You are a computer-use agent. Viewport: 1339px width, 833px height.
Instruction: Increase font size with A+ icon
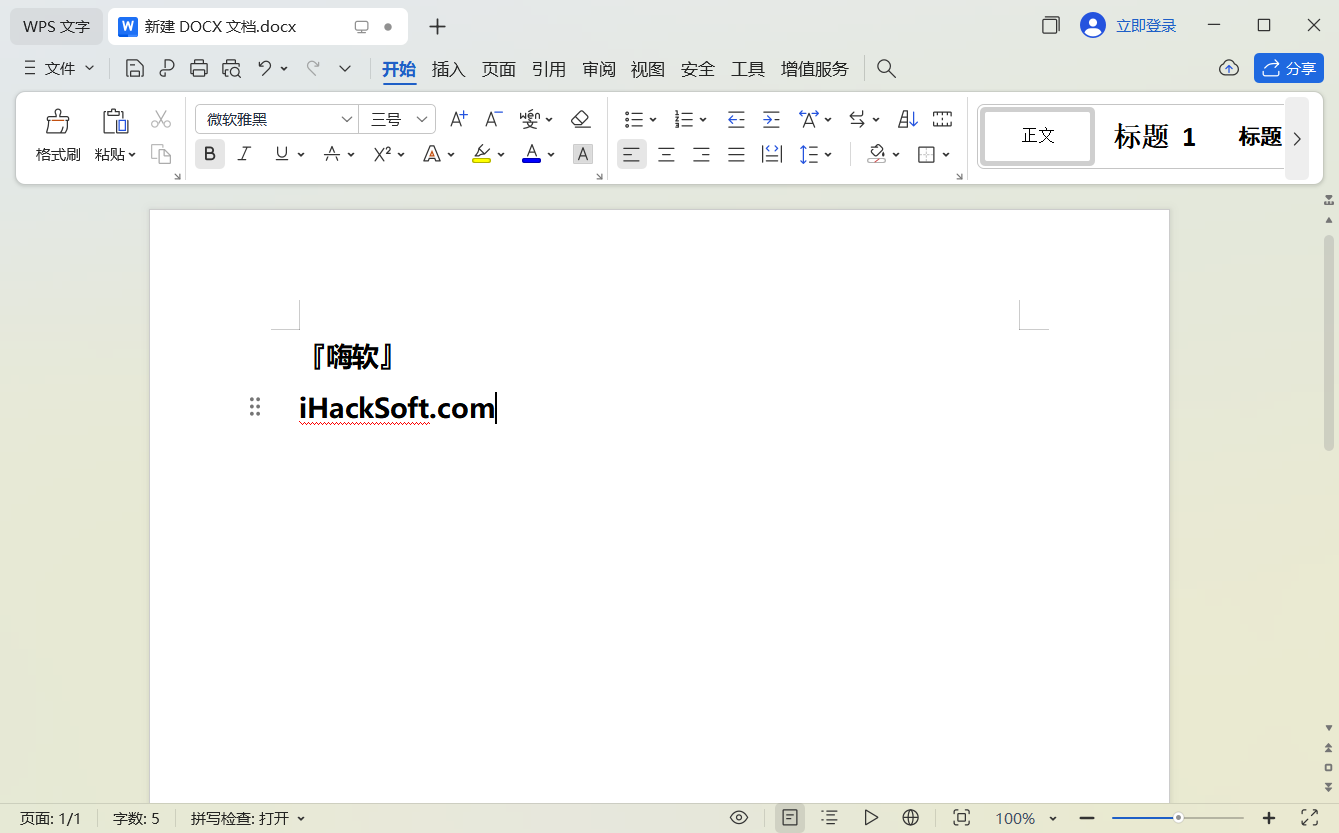click(458, 119)
